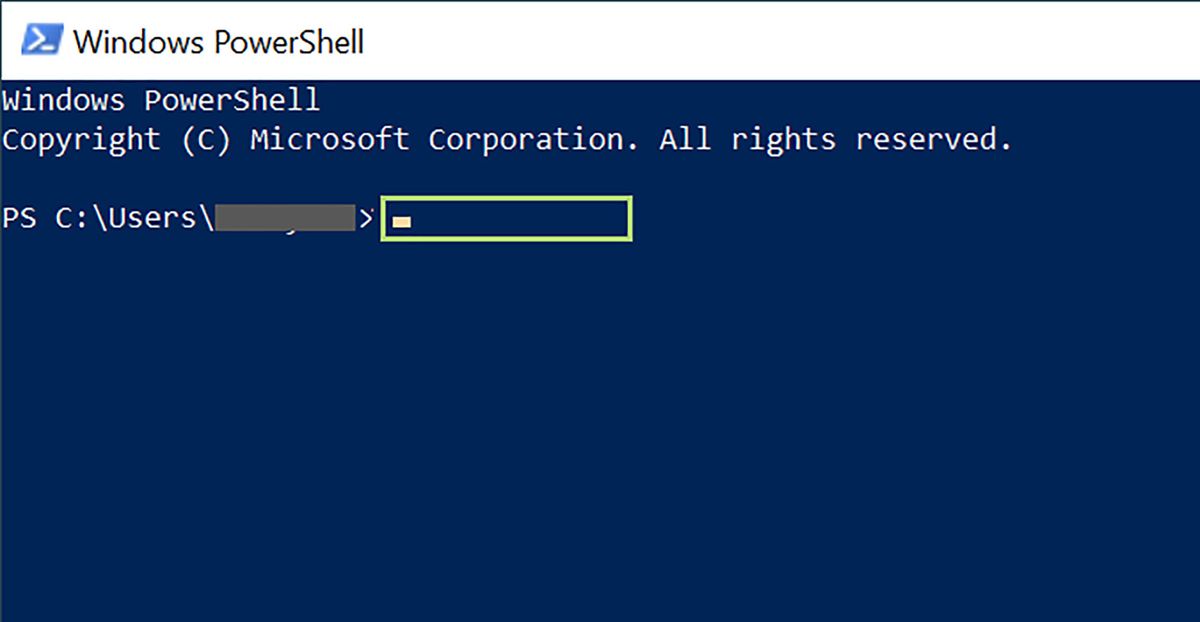Viewport: 1200px width, 622px height.
Task: Click the word "Corporation." in the console
Action: point(534,139)
